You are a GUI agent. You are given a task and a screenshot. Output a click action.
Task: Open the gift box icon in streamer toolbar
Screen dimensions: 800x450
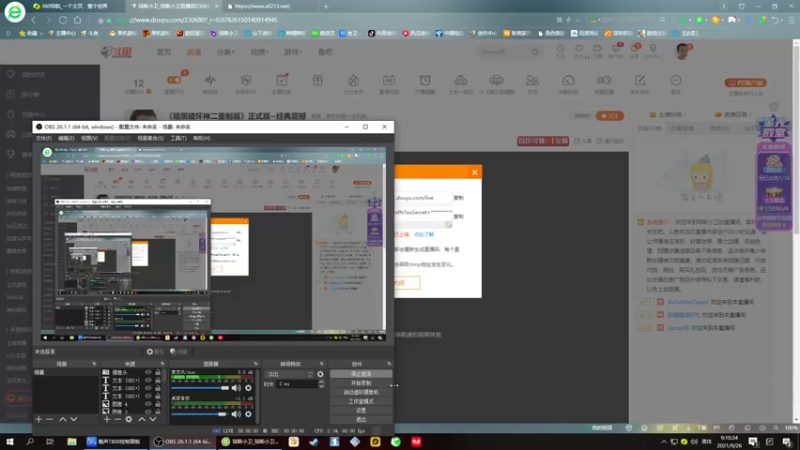pyautogui.click(x=318, y=81)
